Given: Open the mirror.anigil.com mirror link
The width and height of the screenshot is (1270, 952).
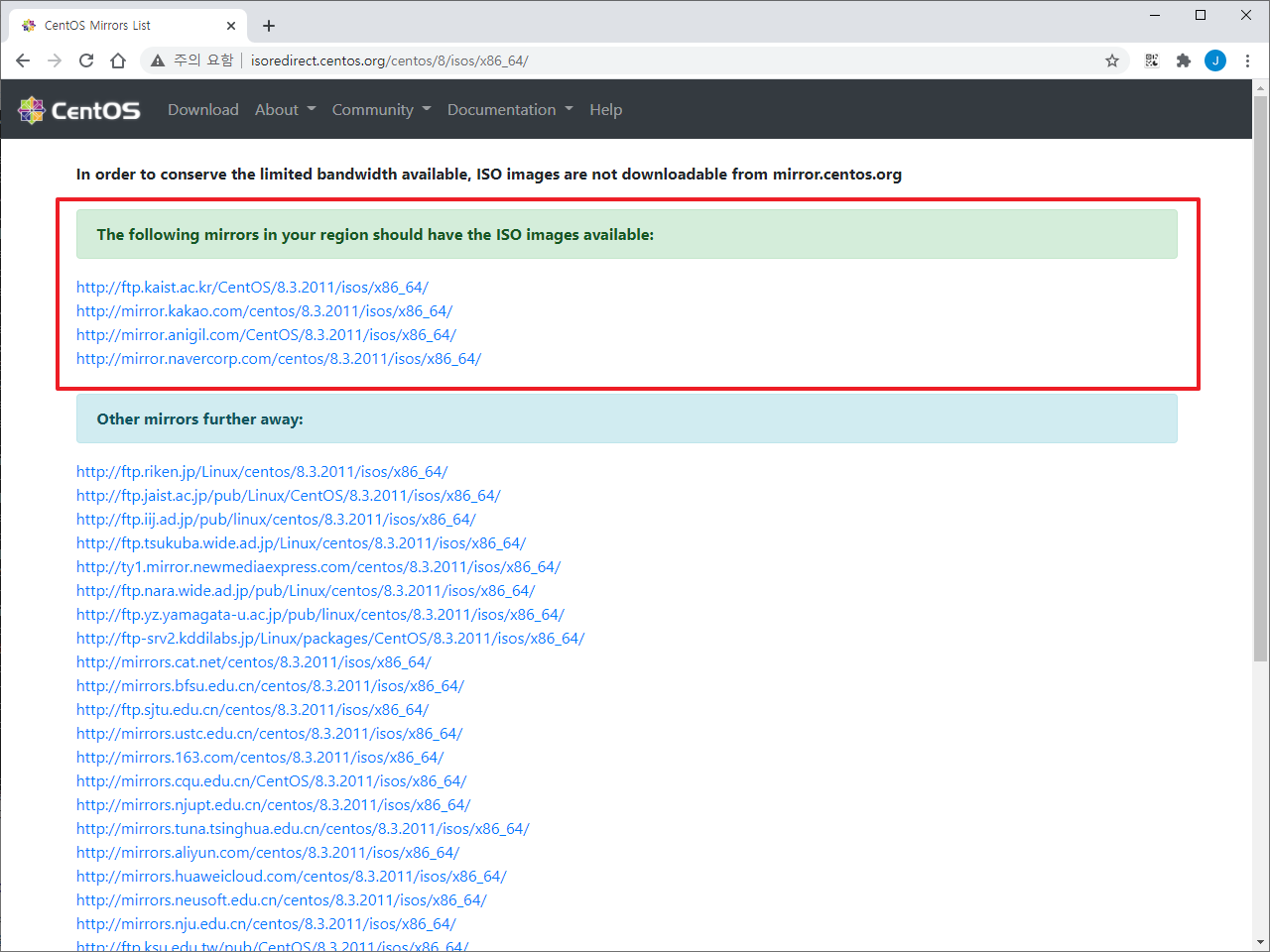Looking at the screenshot, I should coord(266,335).
